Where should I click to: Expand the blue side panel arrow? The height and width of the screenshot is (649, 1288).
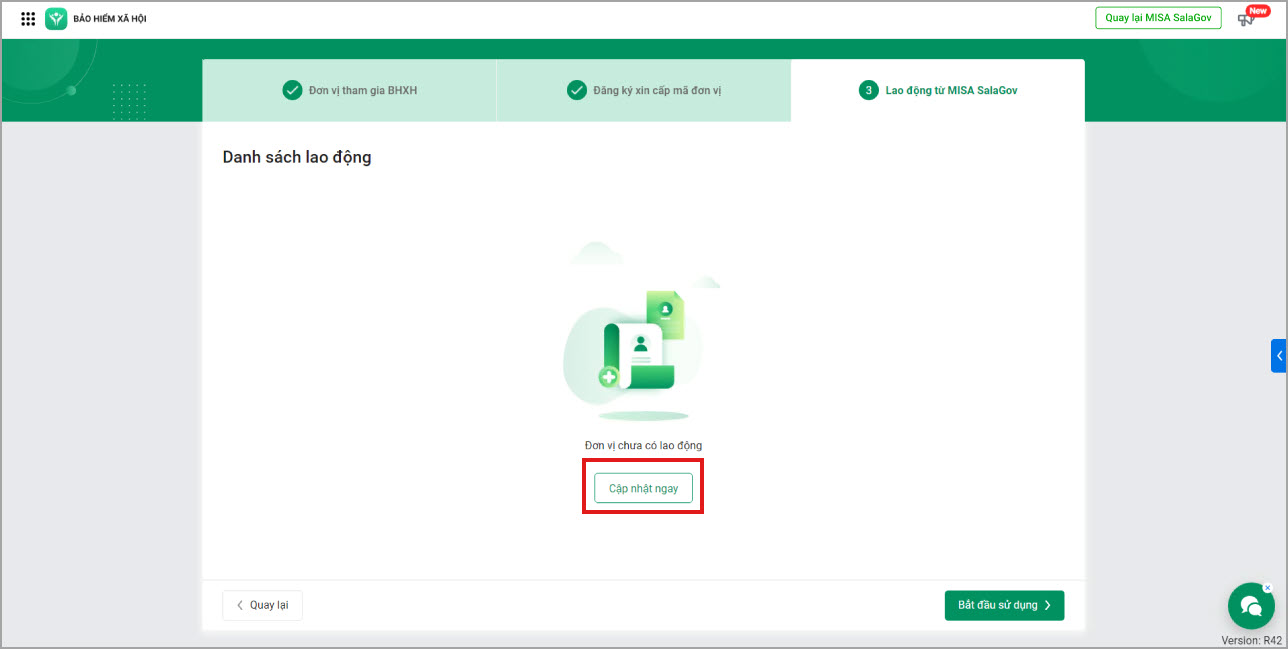1278,356
